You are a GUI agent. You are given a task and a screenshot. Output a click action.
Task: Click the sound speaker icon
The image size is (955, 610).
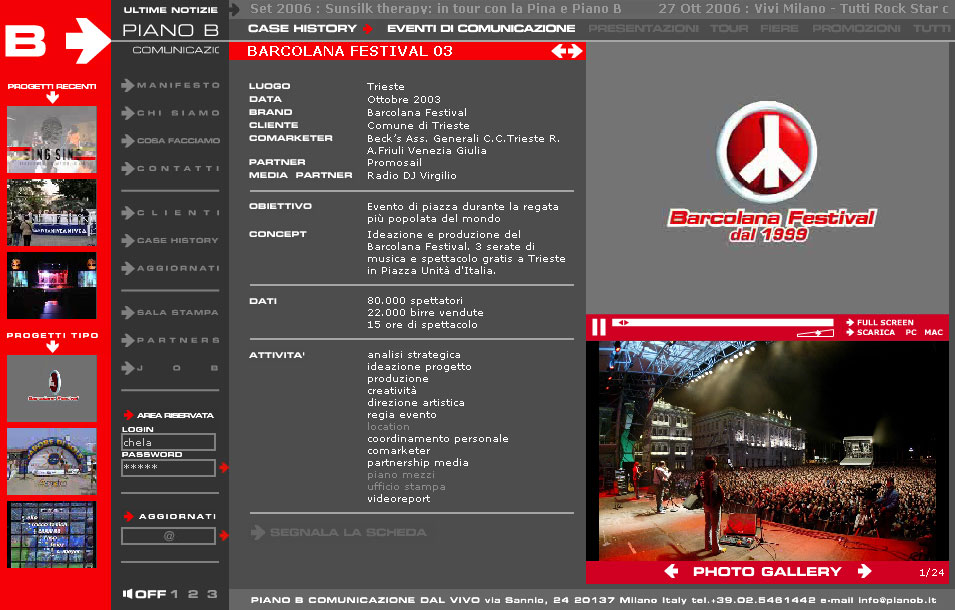127,594
